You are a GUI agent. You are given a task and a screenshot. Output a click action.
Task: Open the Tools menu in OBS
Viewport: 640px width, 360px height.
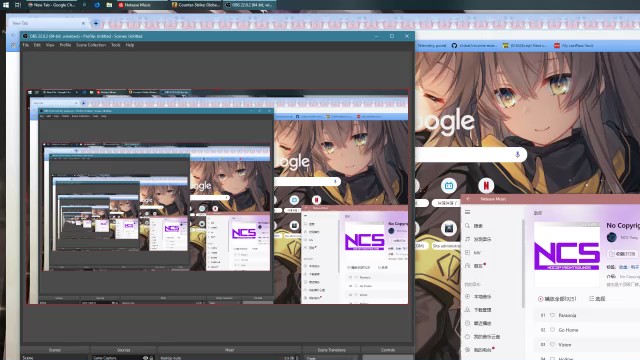[x=116, y=45]
